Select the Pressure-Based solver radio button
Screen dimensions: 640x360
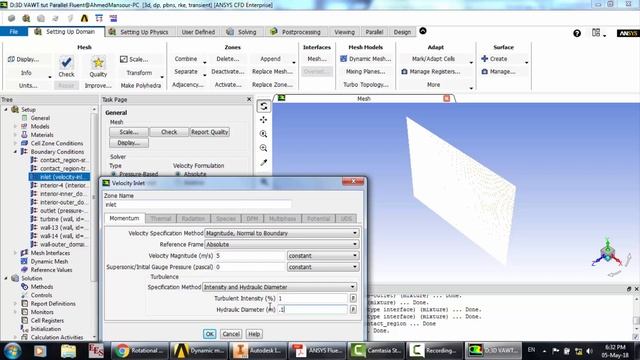tap(114, 174)
